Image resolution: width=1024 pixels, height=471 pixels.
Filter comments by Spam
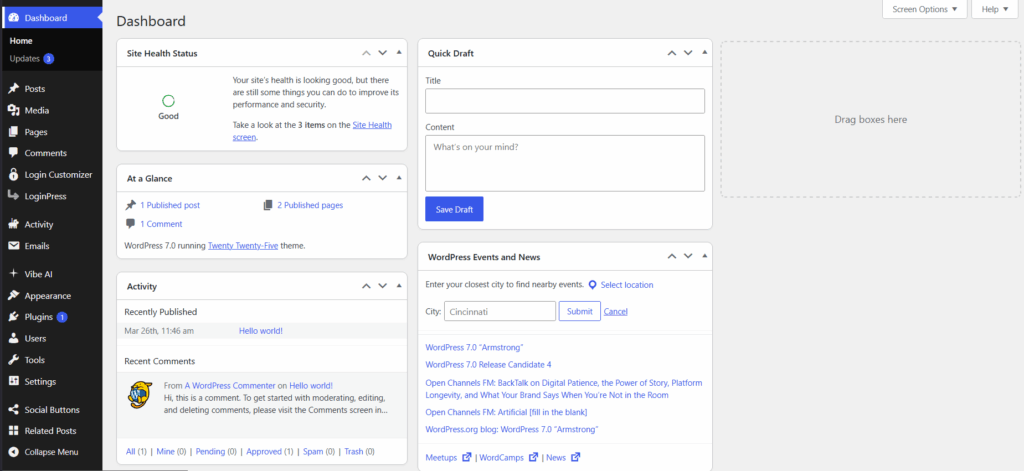coord(312,451)
